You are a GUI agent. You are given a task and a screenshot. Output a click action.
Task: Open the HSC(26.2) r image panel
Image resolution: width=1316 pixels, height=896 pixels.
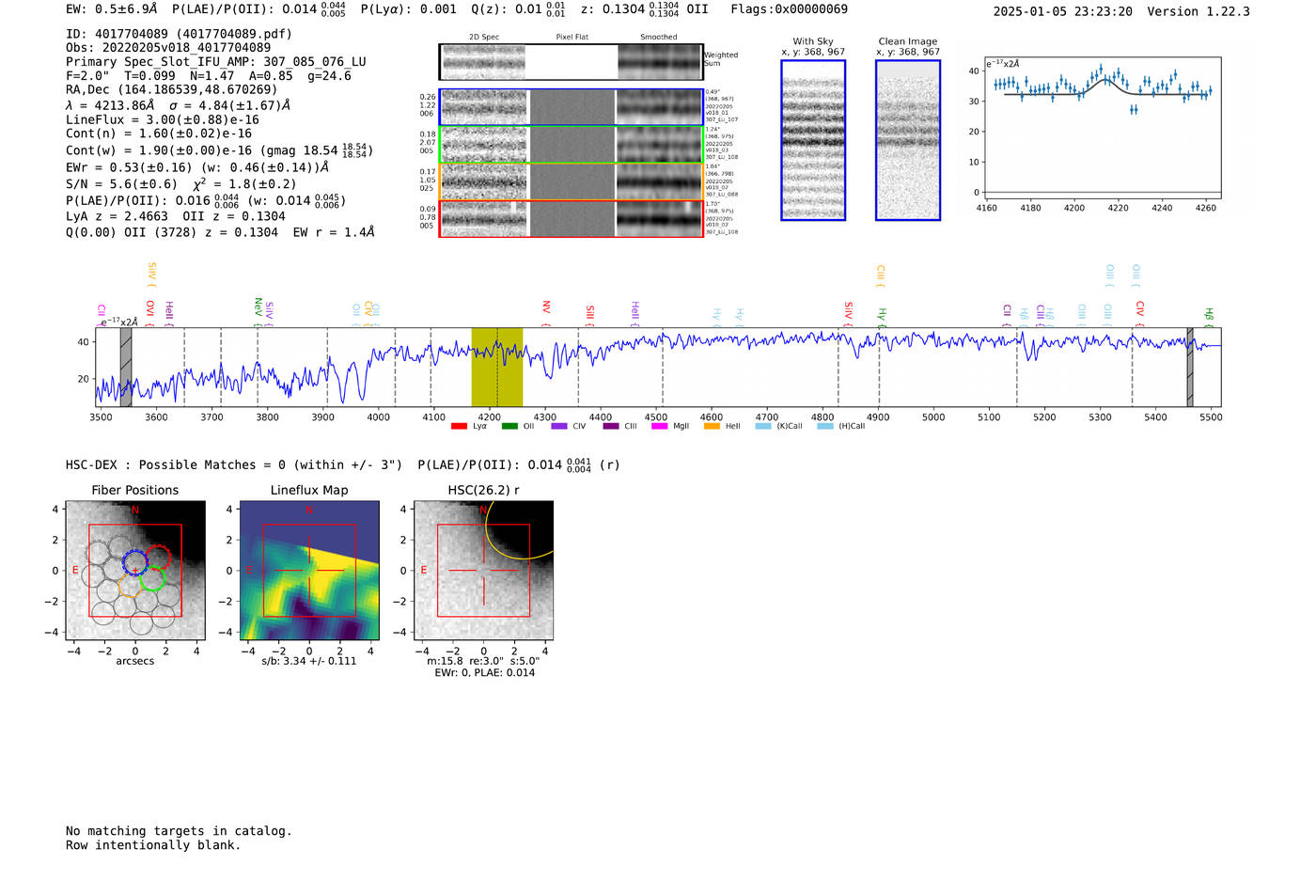coord(483,570)
